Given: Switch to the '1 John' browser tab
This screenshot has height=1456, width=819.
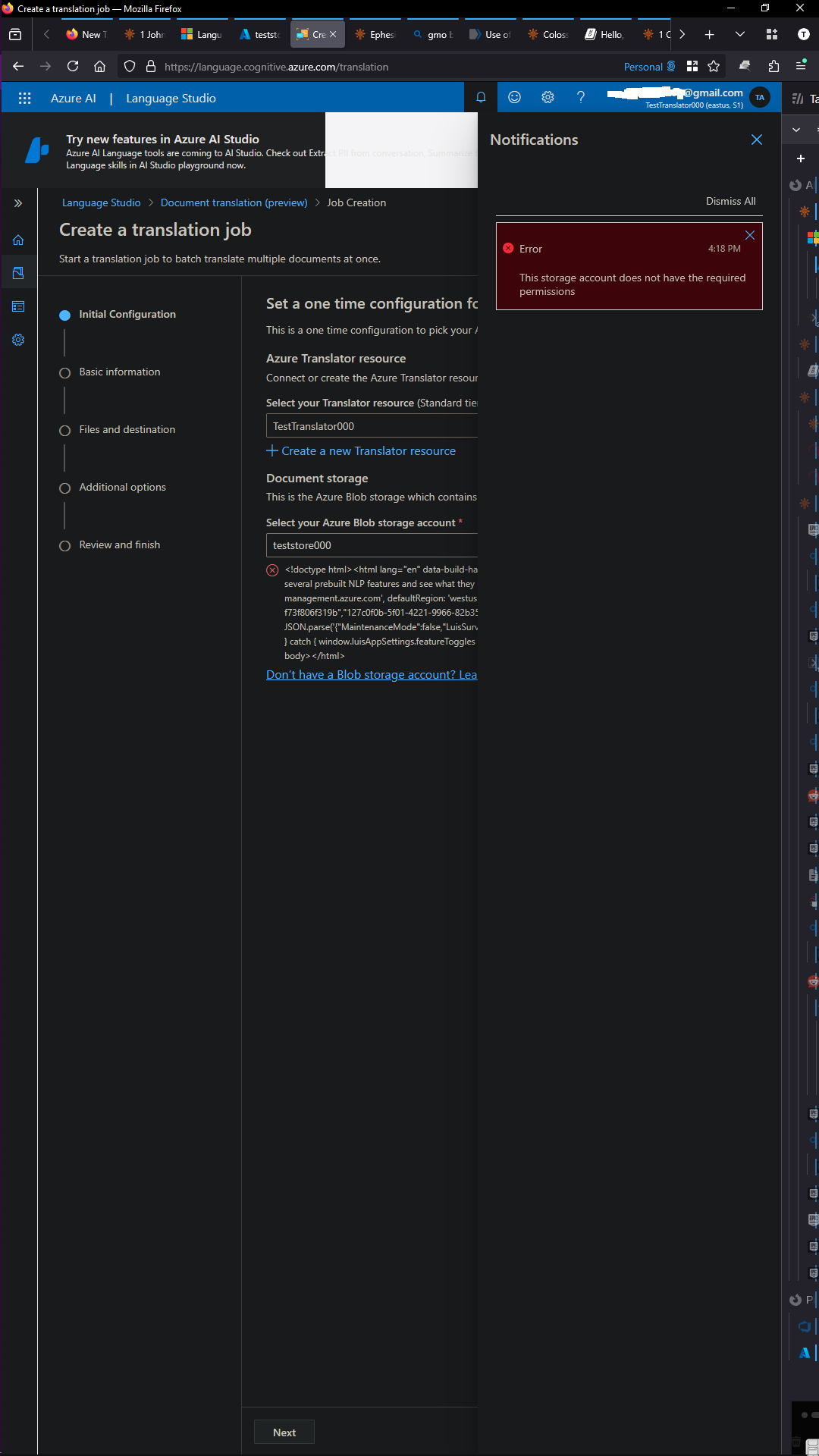Looking at the screenshot, I should (x=145, y=34).
